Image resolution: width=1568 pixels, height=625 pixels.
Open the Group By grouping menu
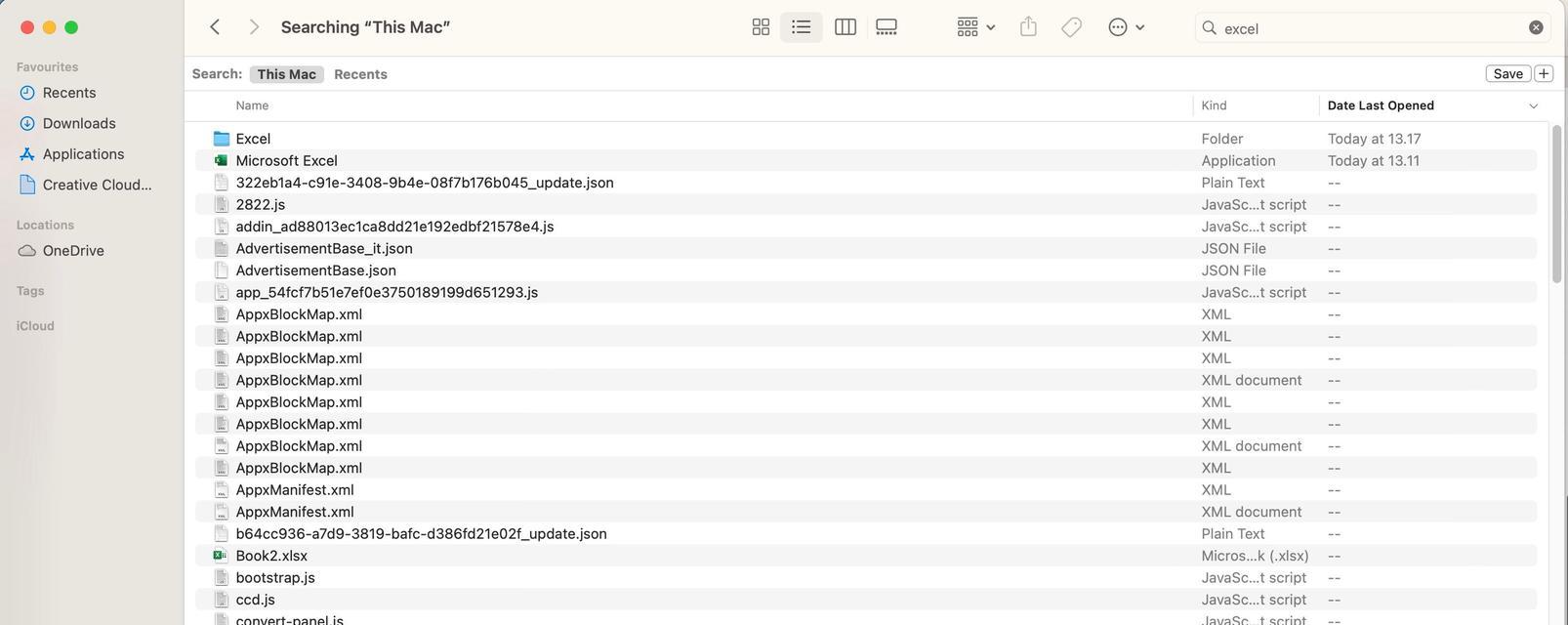(x=975, y=27)
